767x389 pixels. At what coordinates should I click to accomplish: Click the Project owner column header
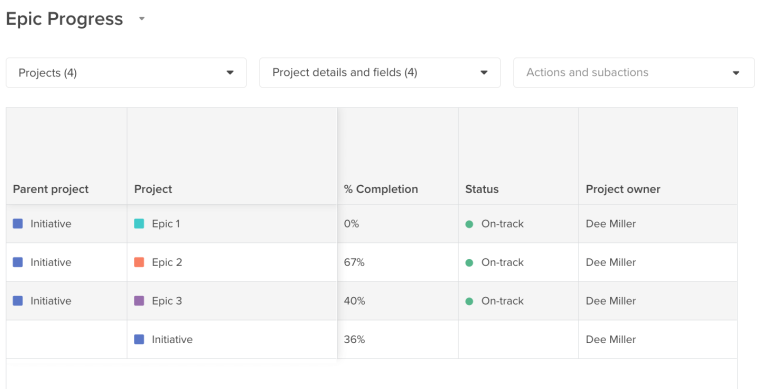click(623, 189)
